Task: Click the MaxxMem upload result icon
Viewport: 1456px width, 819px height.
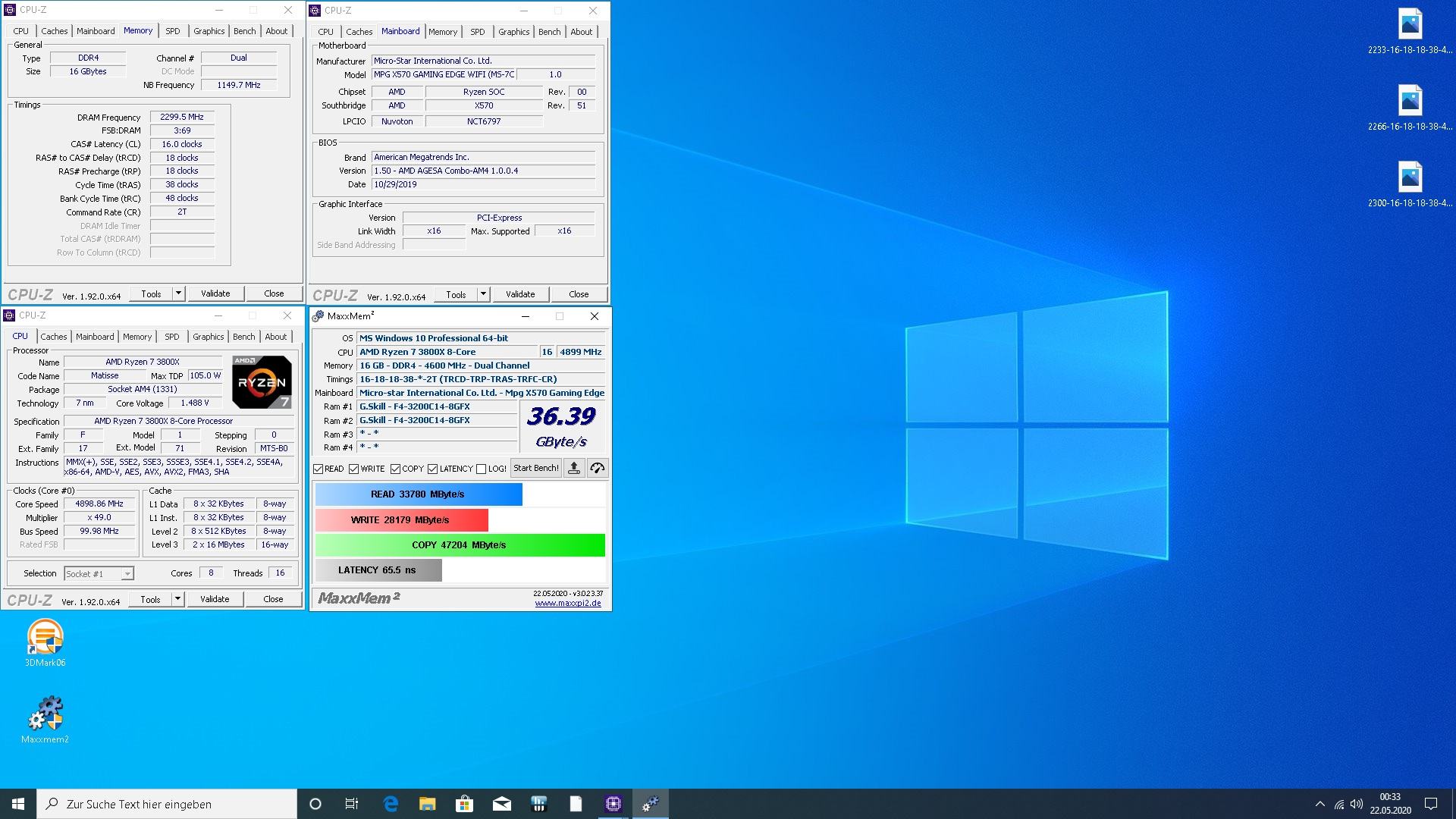Action: (x=574, y=468)
